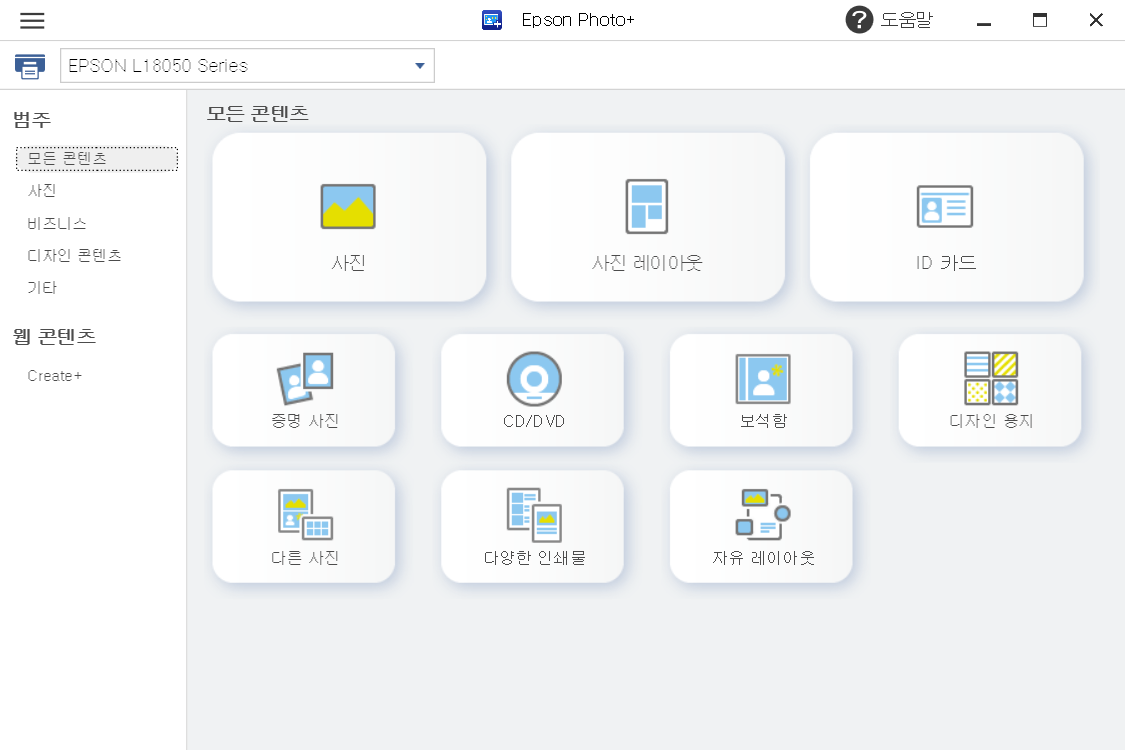
Task: Open the CD/DVD label icon
Action: click(x=534, y=378)
